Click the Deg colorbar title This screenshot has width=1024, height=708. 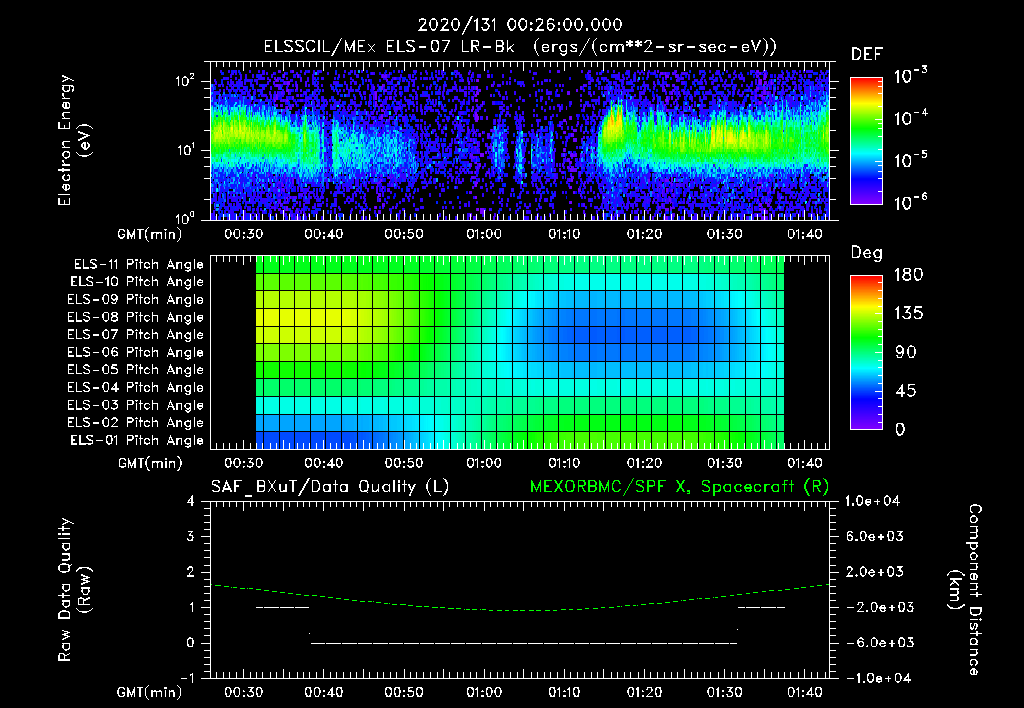pyautogui.click(x=867, y=253)
